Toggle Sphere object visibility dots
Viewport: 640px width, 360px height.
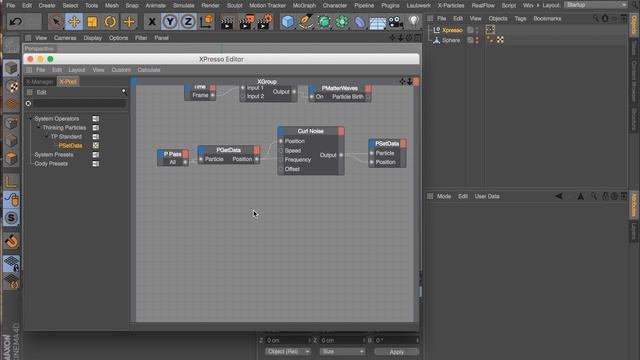tap(477, 40)
